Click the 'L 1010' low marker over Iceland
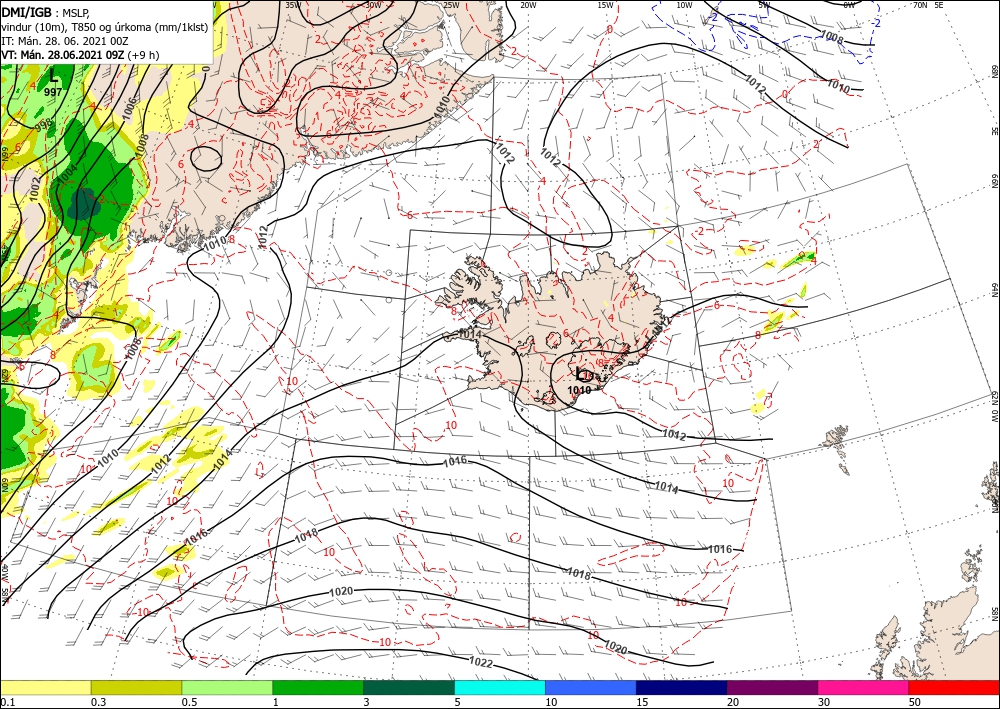Viewport: 1000px width, 709px height. pos(580,381)
